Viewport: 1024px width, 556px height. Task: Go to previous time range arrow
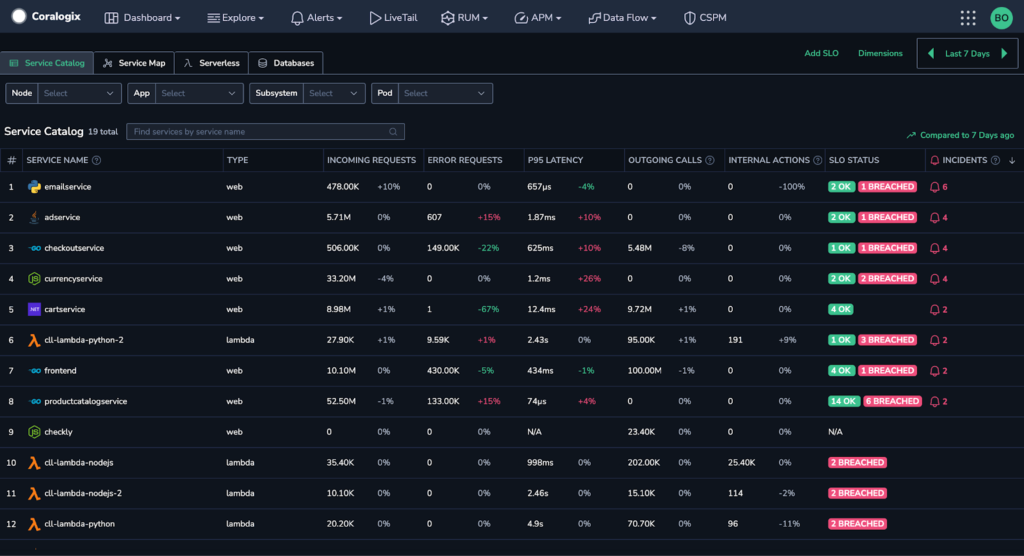[x=931, y=54]
